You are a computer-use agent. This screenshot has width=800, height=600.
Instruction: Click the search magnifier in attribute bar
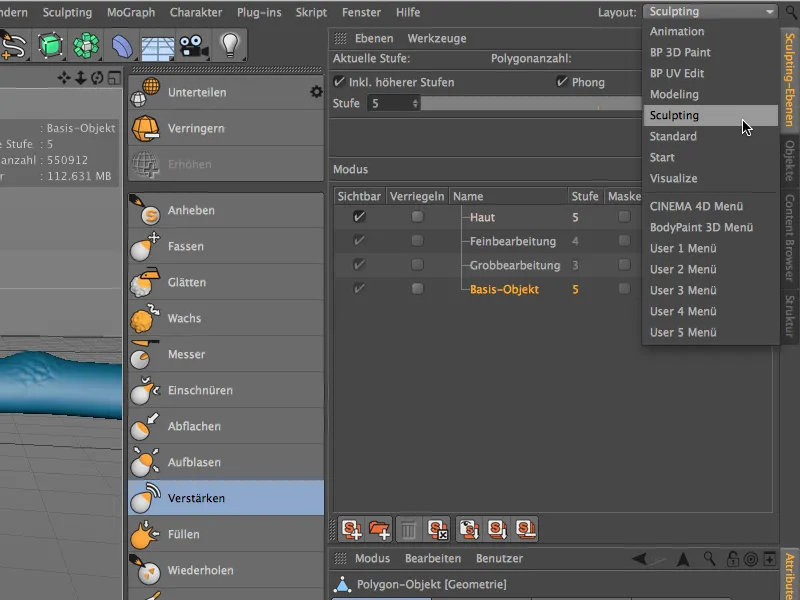(x=709, y=558)
